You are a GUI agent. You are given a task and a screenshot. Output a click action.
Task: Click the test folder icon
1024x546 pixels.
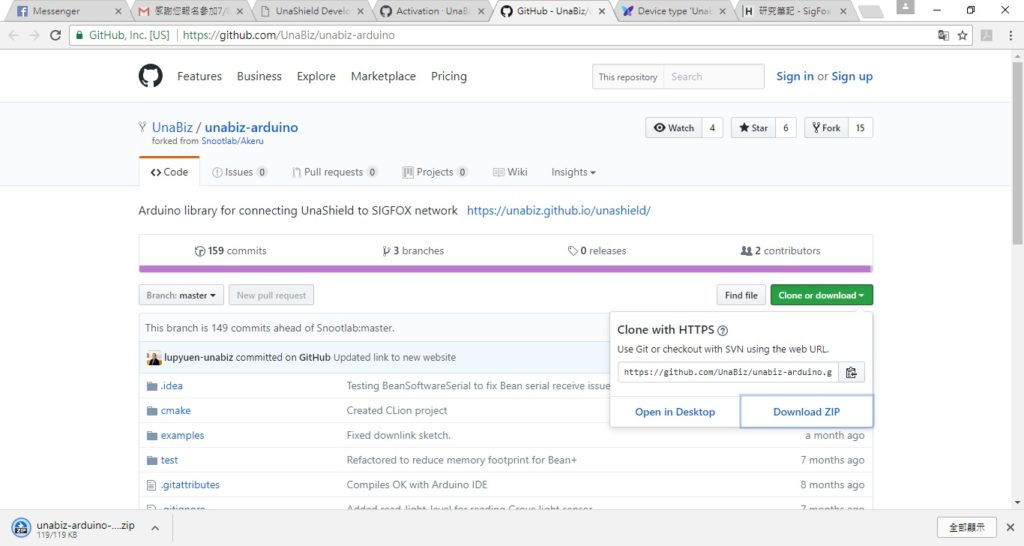152,460
